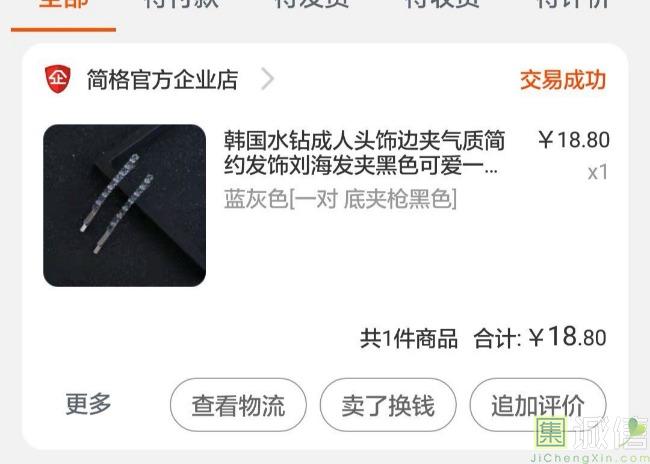
Task: Click the red enterprise shield badge icon
Action: [58, 79]
